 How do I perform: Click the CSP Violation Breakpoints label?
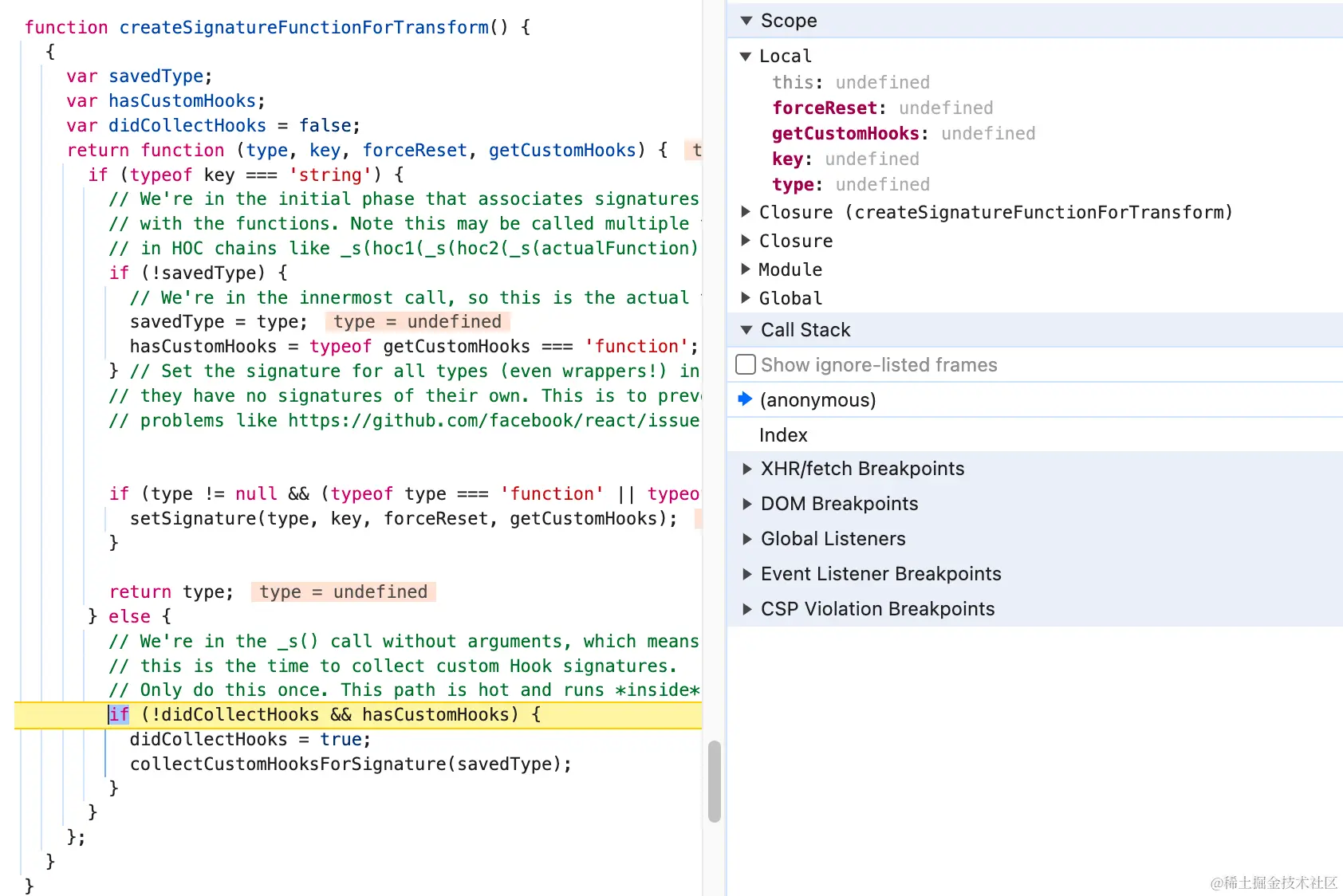coord(877,609)
